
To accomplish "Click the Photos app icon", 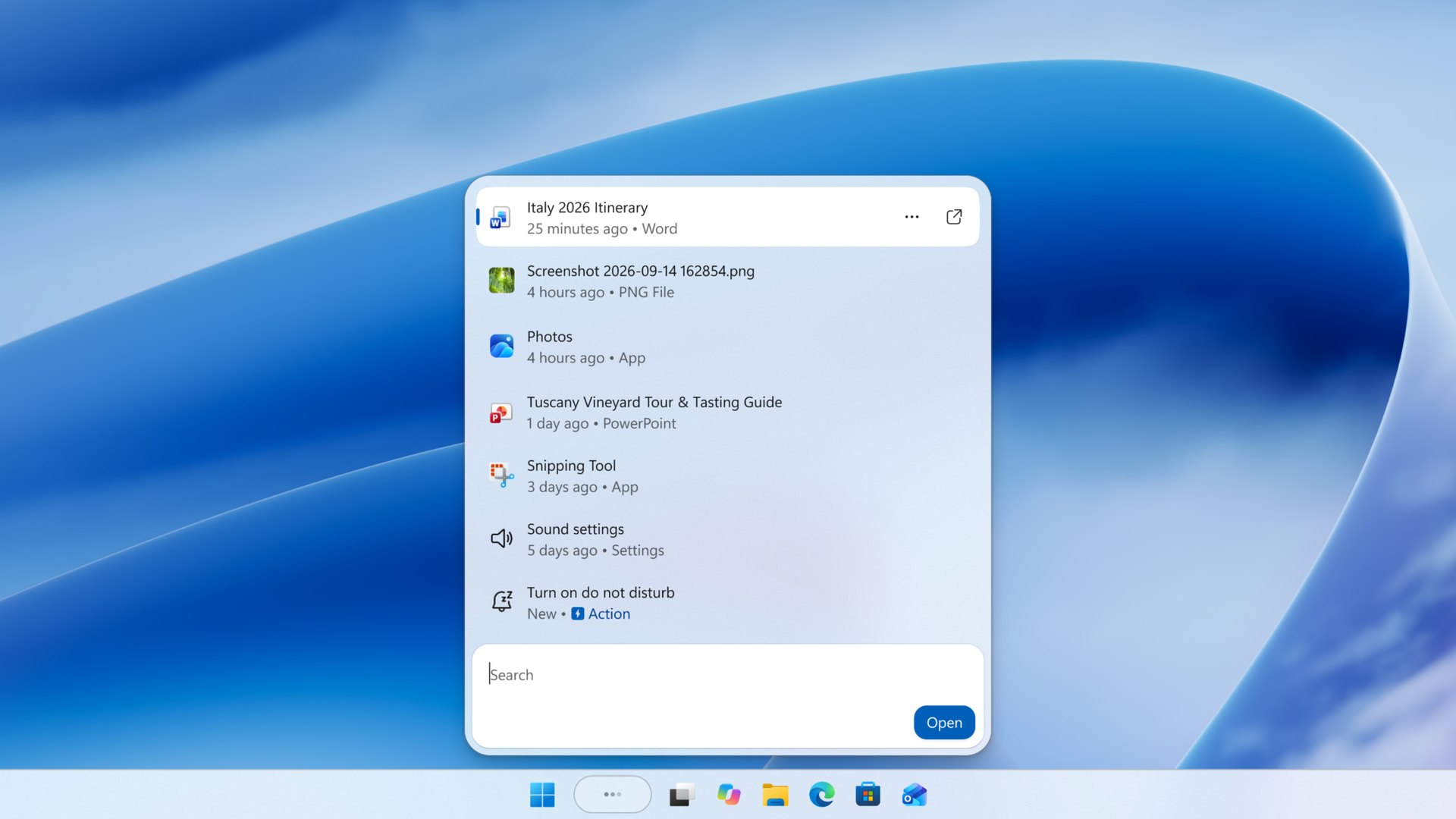I will 501,347.
